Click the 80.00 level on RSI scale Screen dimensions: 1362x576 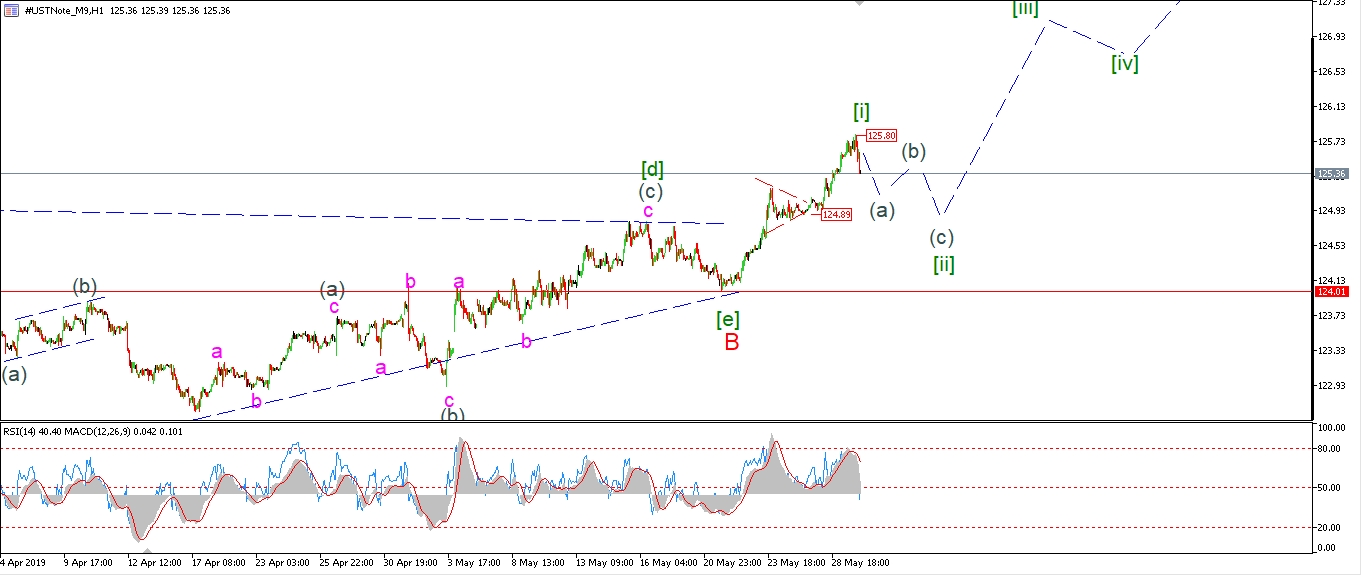(1331, 448)
